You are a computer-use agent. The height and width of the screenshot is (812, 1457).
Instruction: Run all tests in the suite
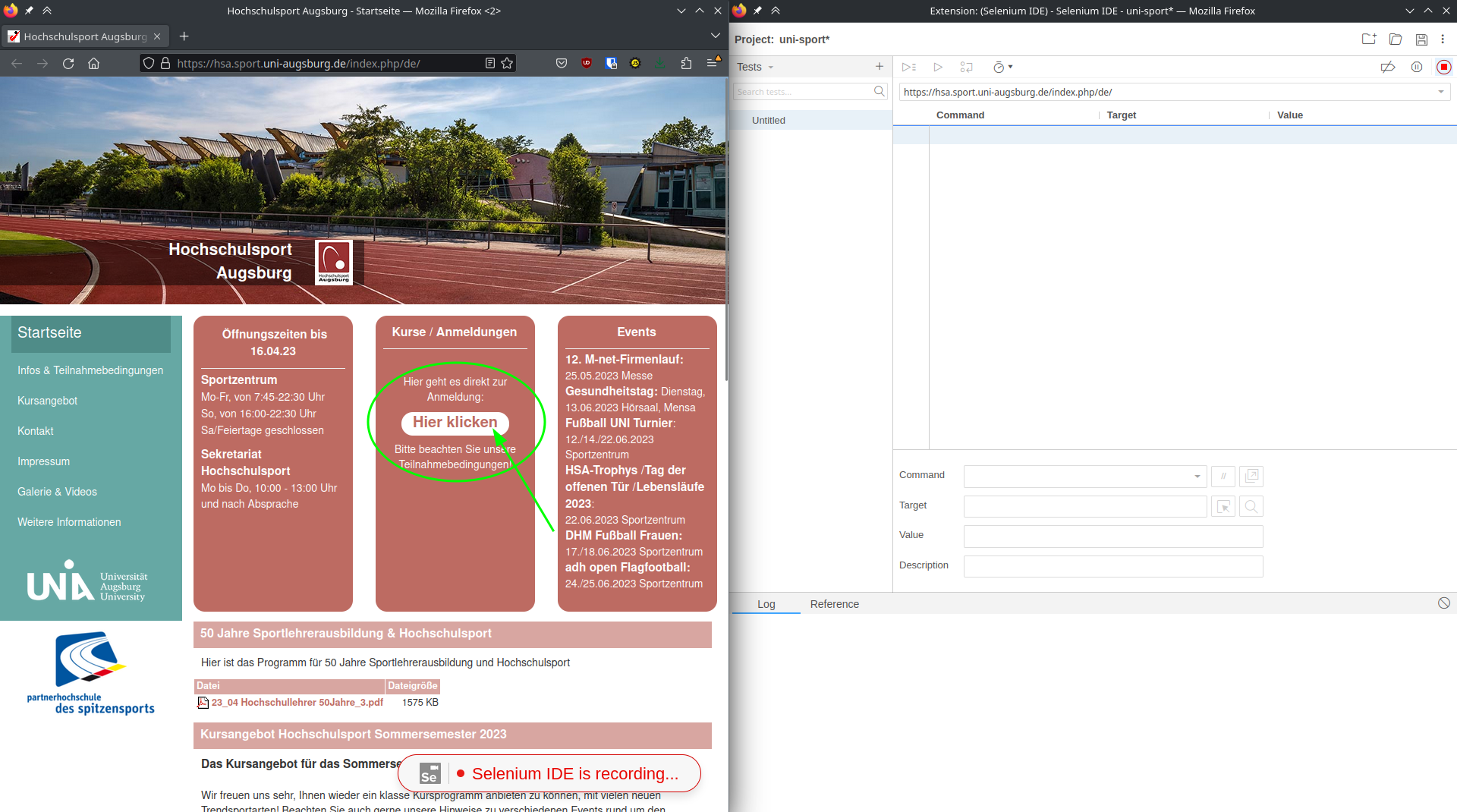click(909, 68)
